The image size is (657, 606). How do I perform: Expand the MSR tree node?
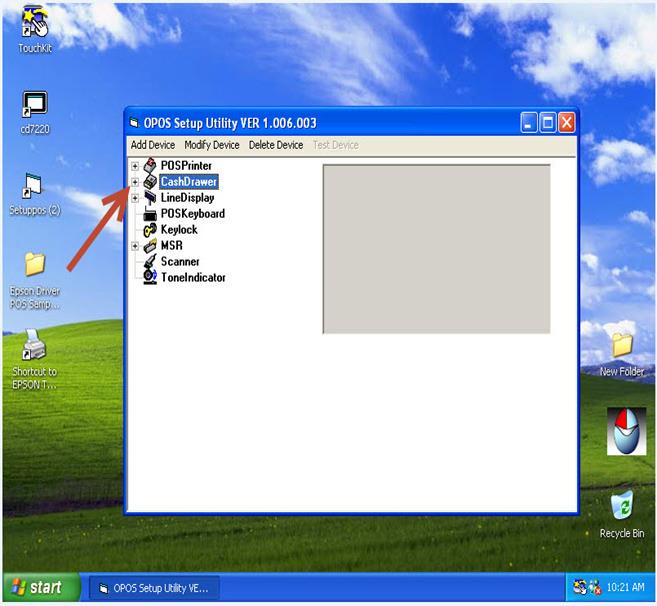click(135, 246)
